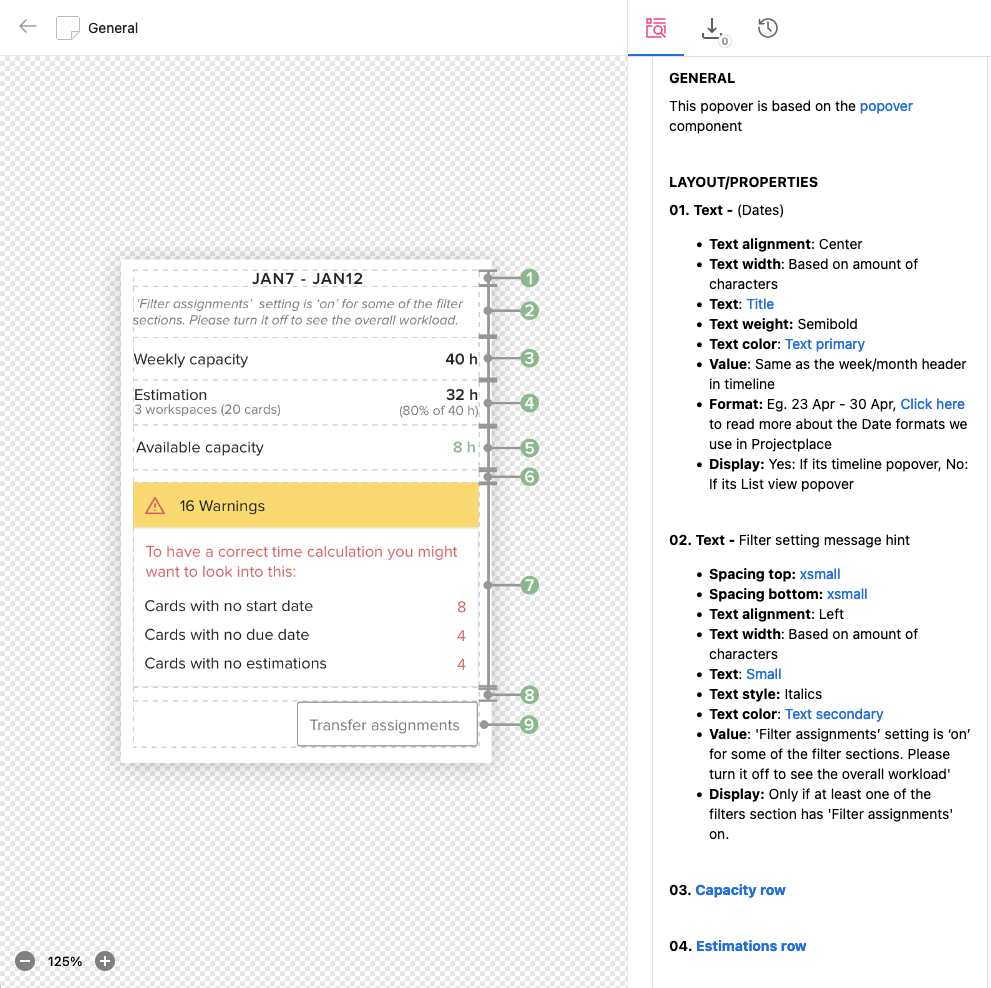991x988 pixels.
Task: Click annotation marker number 9
Action: 529,724
